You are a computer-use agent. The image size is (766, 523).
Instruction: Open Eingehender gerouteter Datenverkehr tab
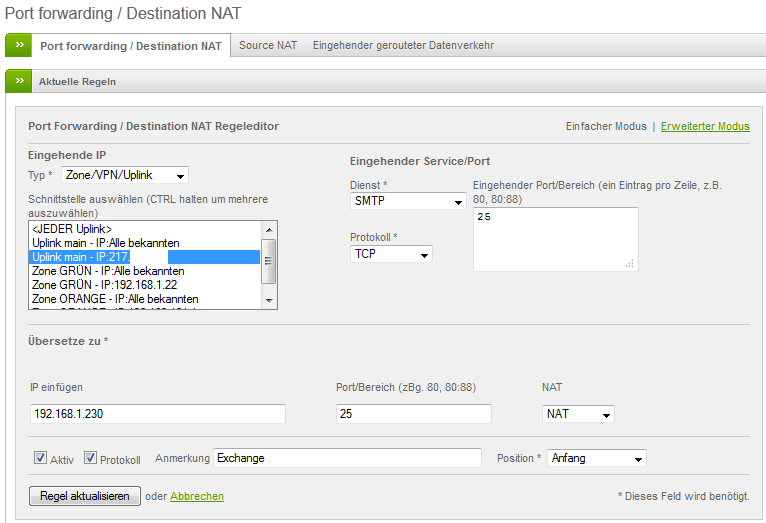pos(403,45)
